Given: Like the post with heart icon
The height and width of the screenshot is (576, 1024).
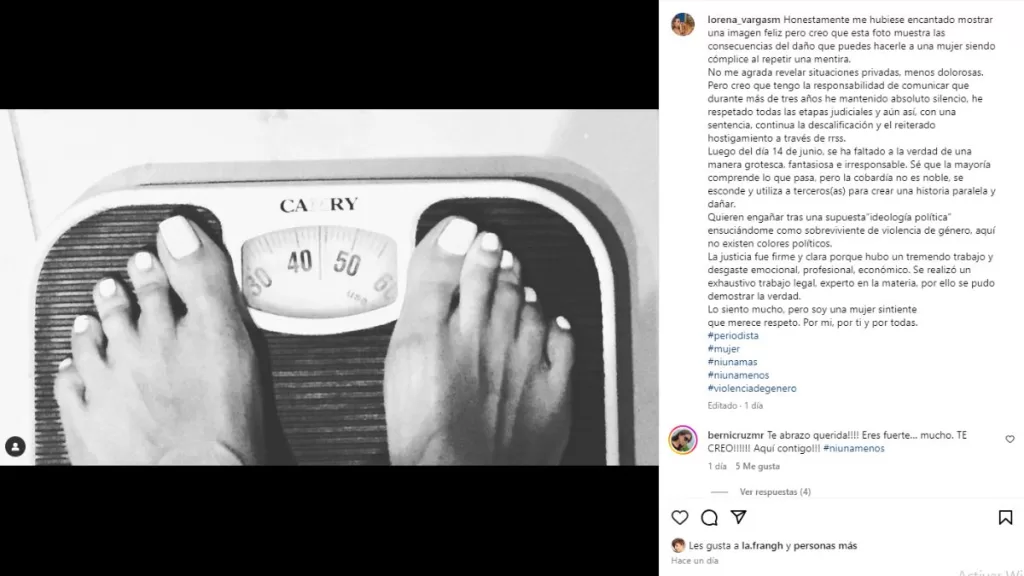Looking at the screenshot, I should [680, 517].
